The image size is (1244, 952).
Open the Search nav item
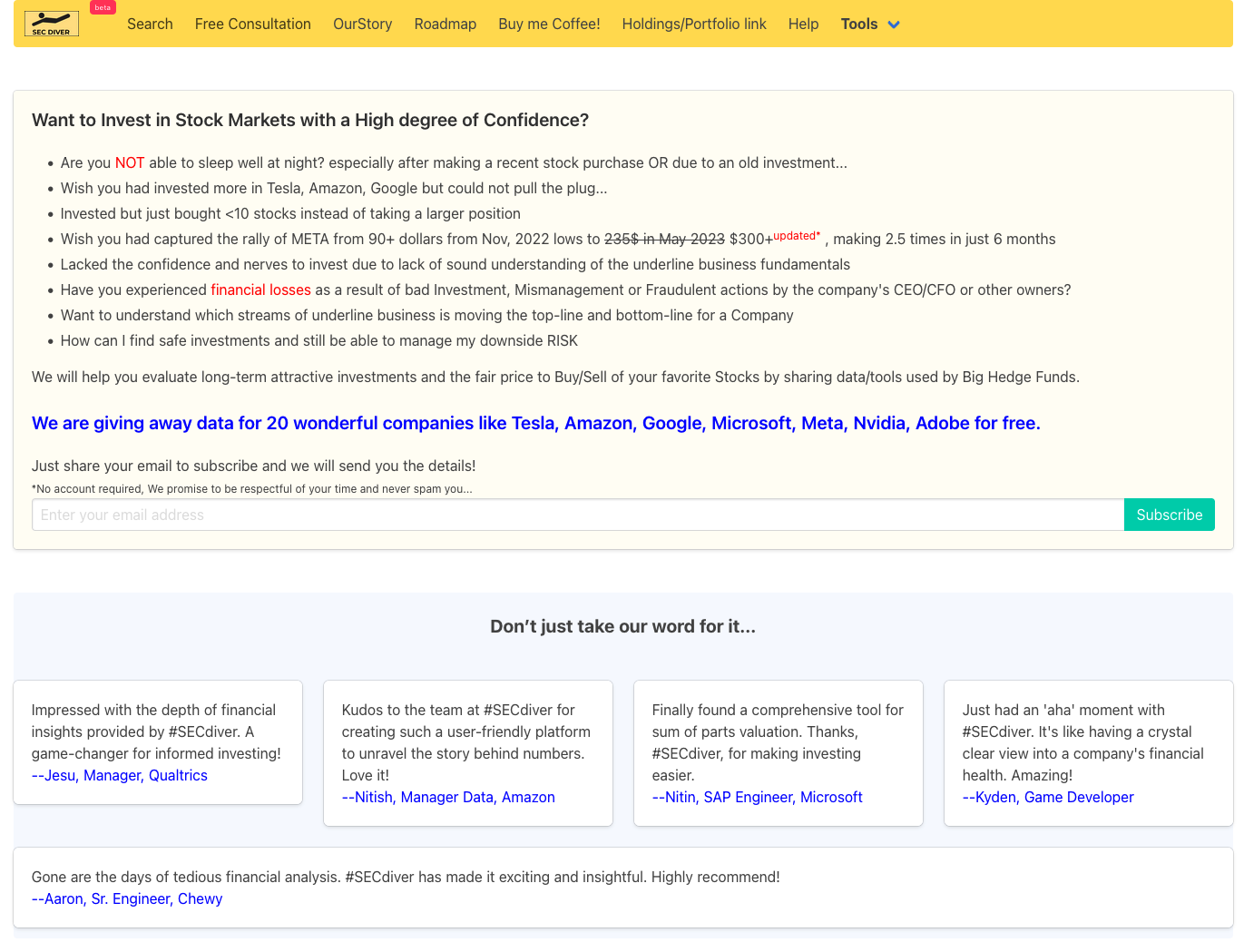pyautogui.click(x=150, y=25)
